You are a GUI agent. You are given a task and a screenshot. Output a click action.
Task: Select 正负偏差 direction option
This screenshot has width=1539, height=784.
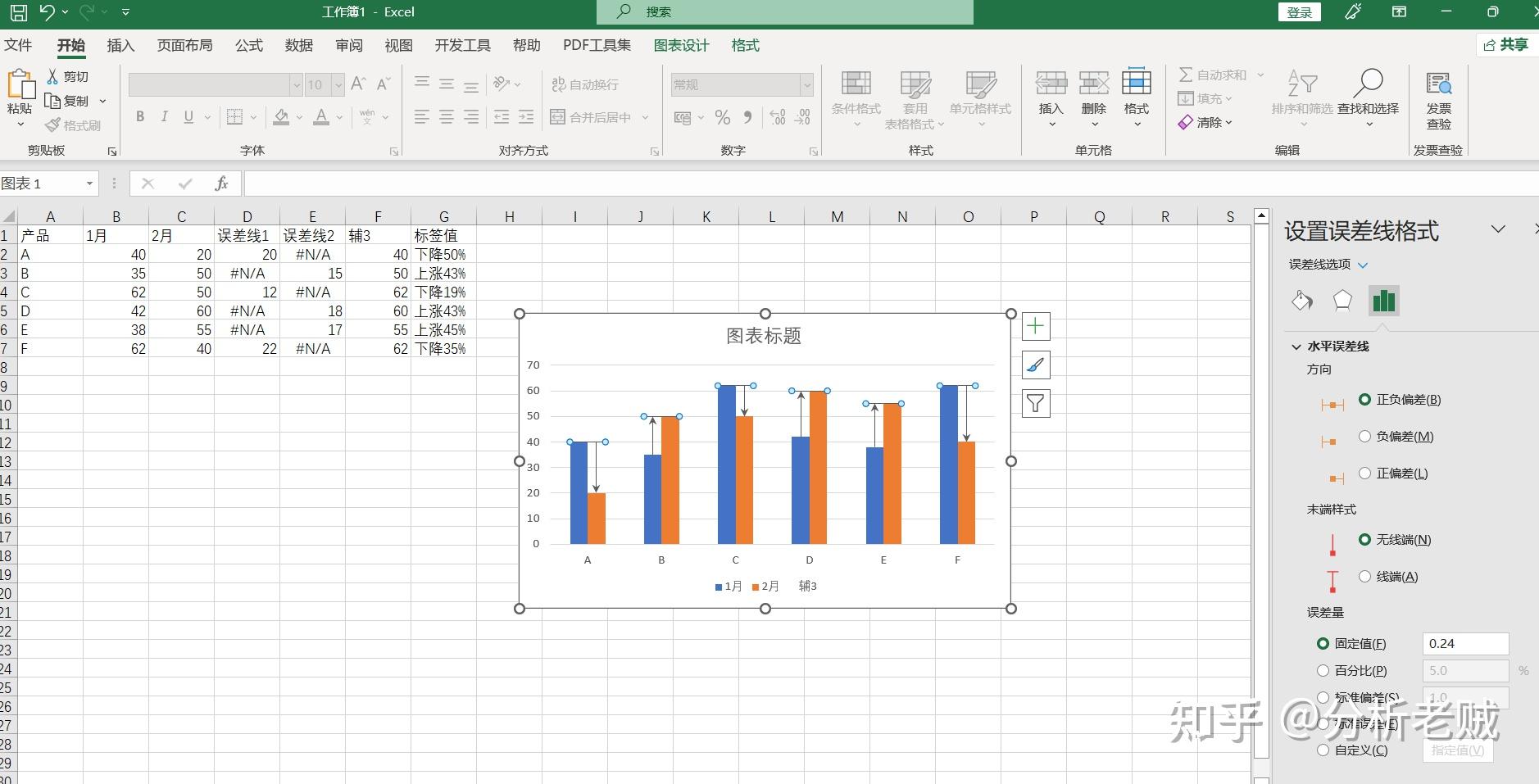1400,400
